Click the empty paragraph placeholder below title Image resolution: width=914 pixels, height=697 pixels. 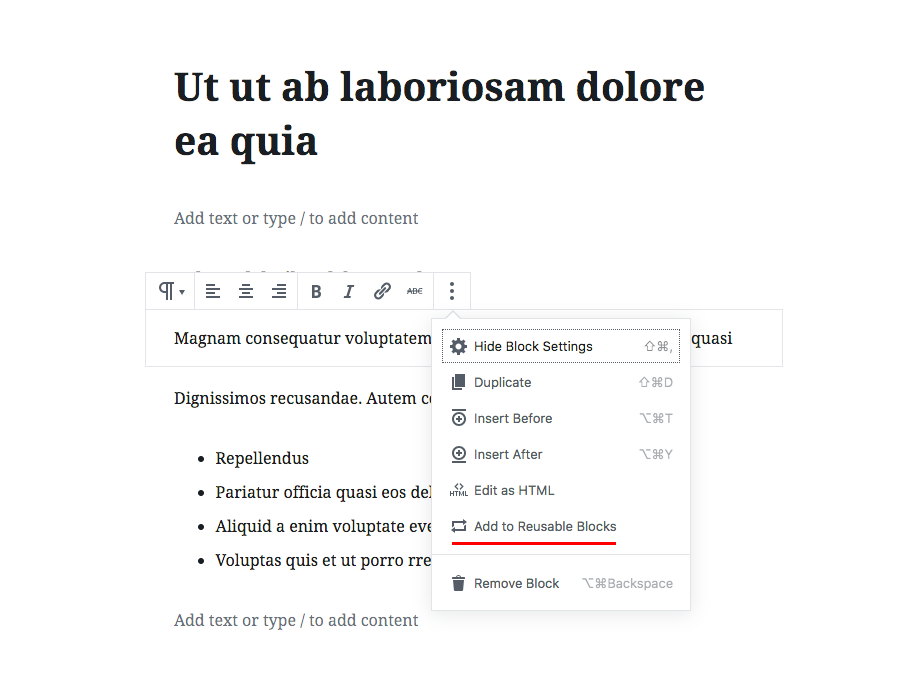[296, 218]
